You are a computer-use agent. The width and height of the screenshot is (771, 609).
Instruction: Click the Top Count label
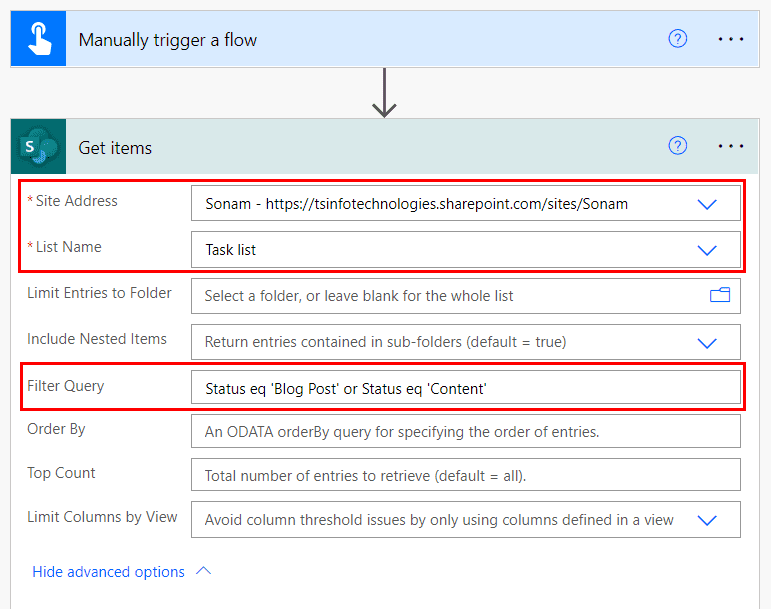pos(61,473)
